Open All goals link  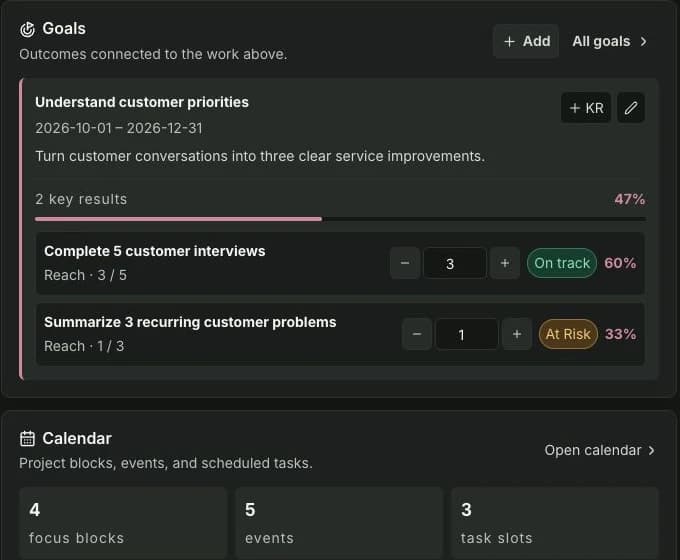tap(609, 41)
